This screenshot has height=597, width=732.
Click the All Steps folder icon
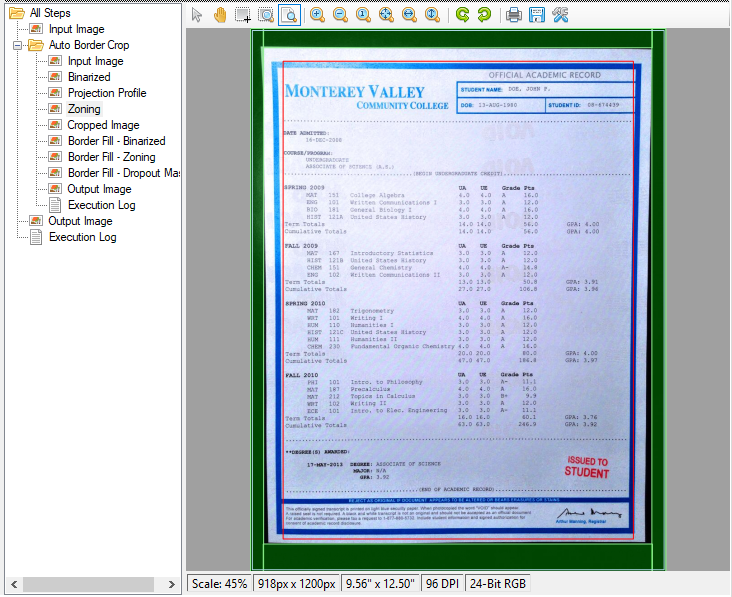click(17, 13)
